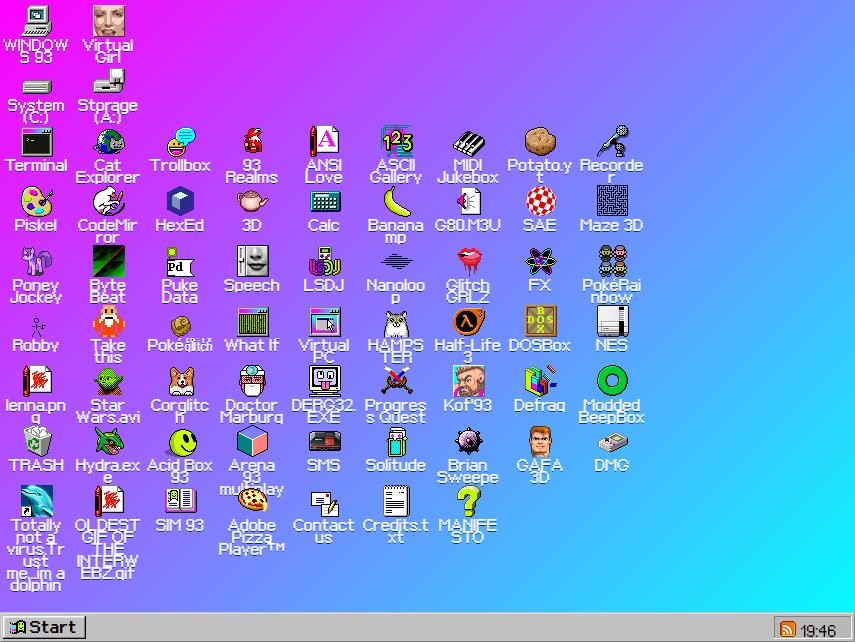The width and height of the screenshot is (855, 642).
Task: Open Adobe Pizza Player
Action: point(251,499)
